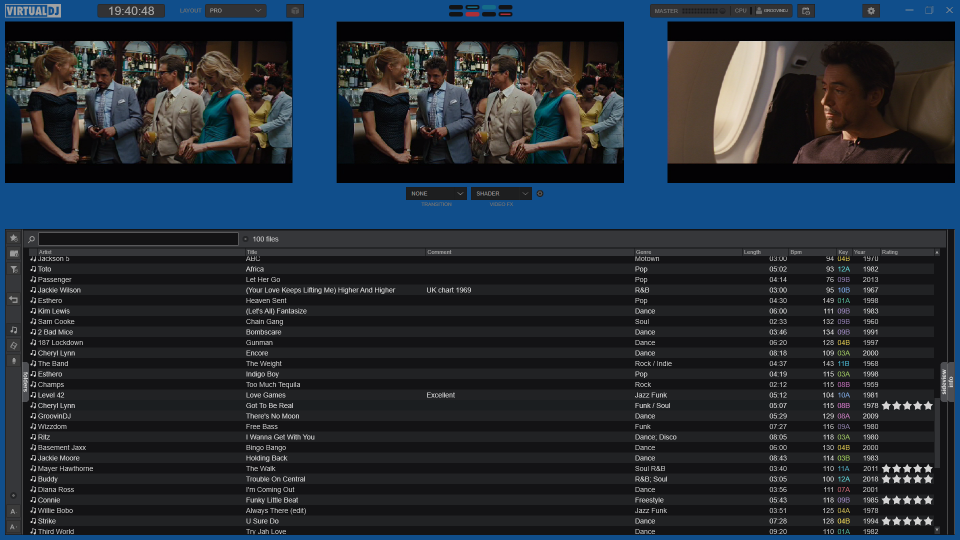Select Champs Too Much Tequila track
The height and width of the screenshot is (540, 960).
(481, 384)
